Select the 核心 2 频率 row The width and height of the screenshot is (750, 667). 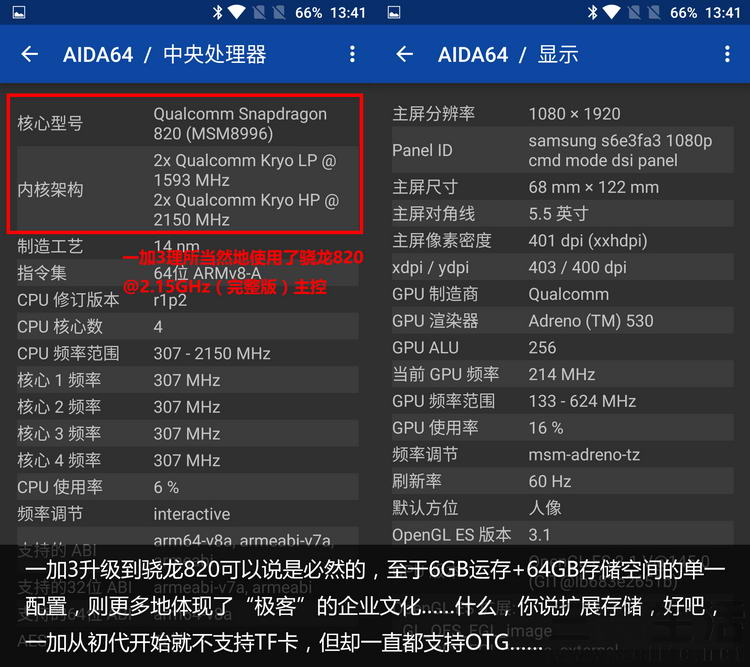coord(188,407)
